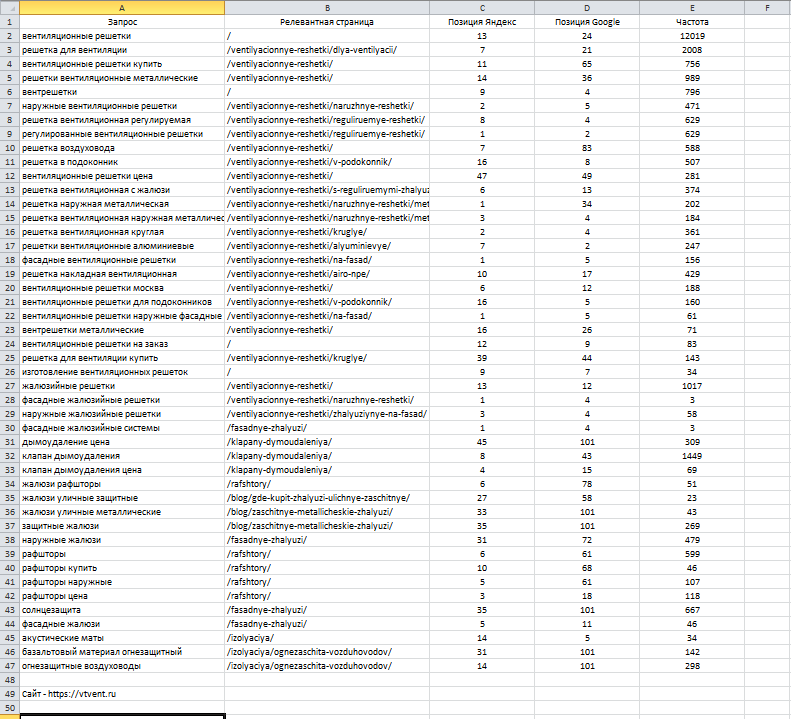This screenshot has height=719, width=791.
Task: Select Yandex position 39 in row 25
Action: (482, 358)
